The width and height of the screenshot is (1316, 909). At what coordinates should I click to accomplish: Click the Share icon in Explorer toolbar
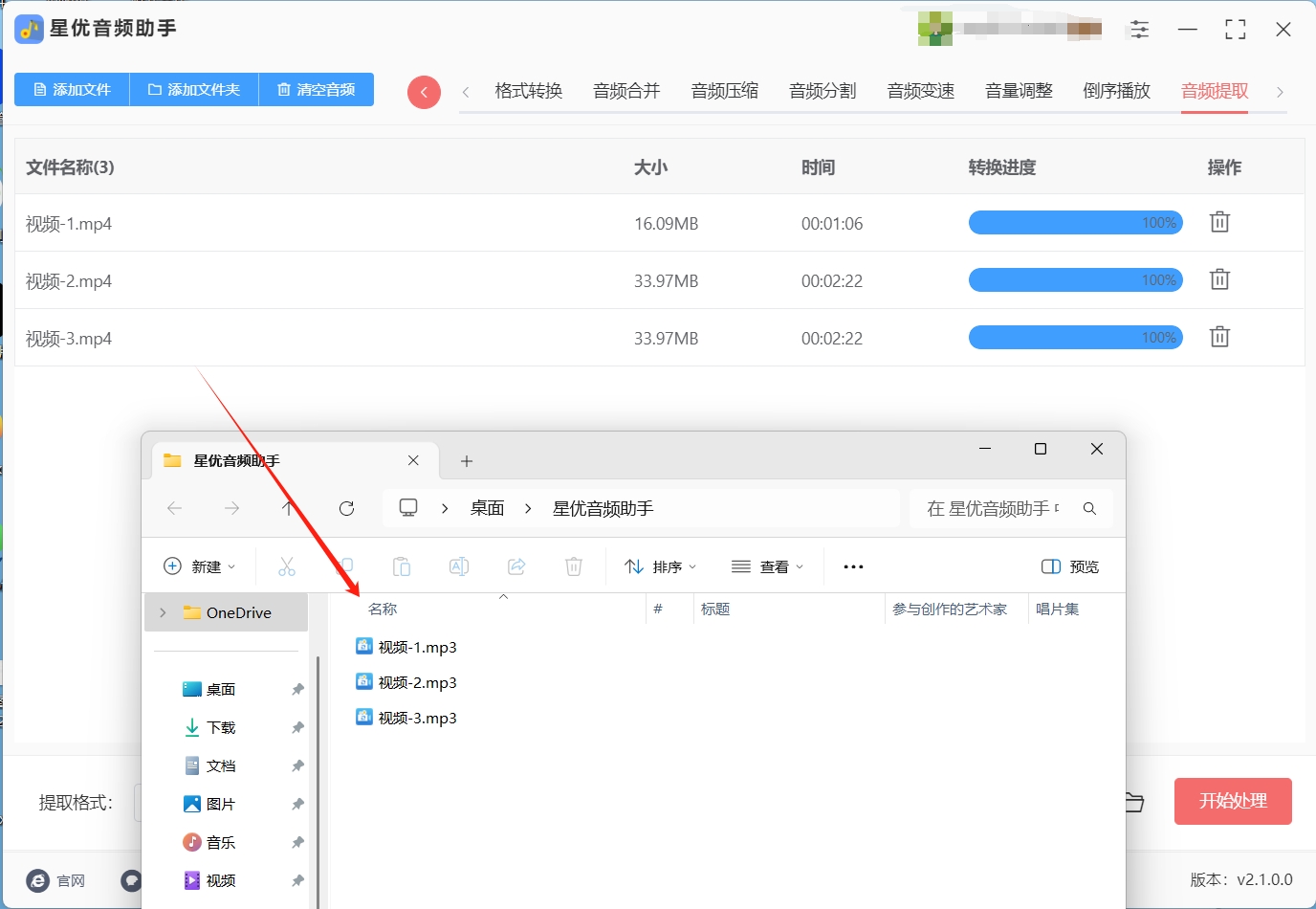[516, 566]
